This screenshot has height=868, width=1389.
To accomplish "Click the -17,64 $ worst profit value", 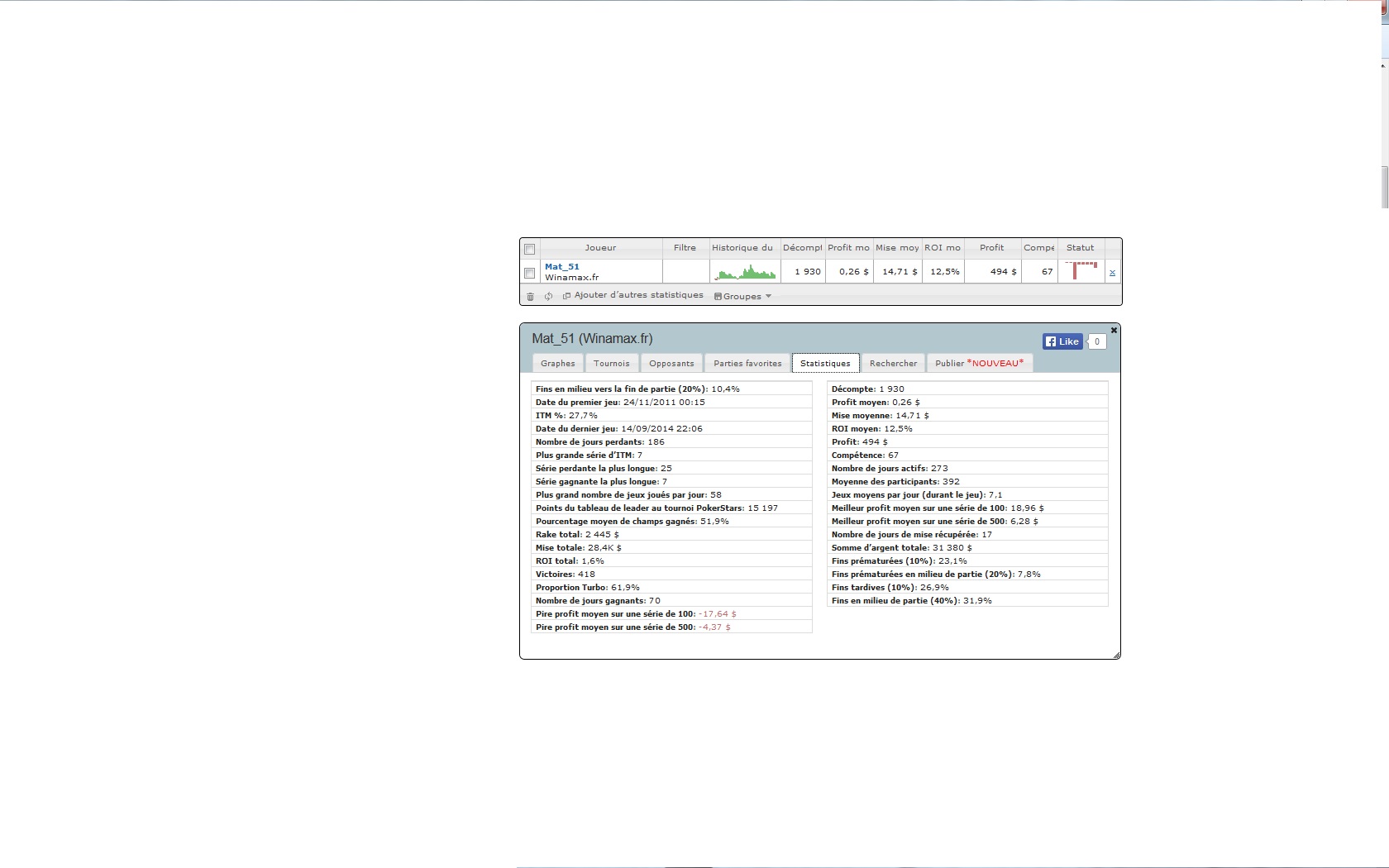I will pos(718,614).
